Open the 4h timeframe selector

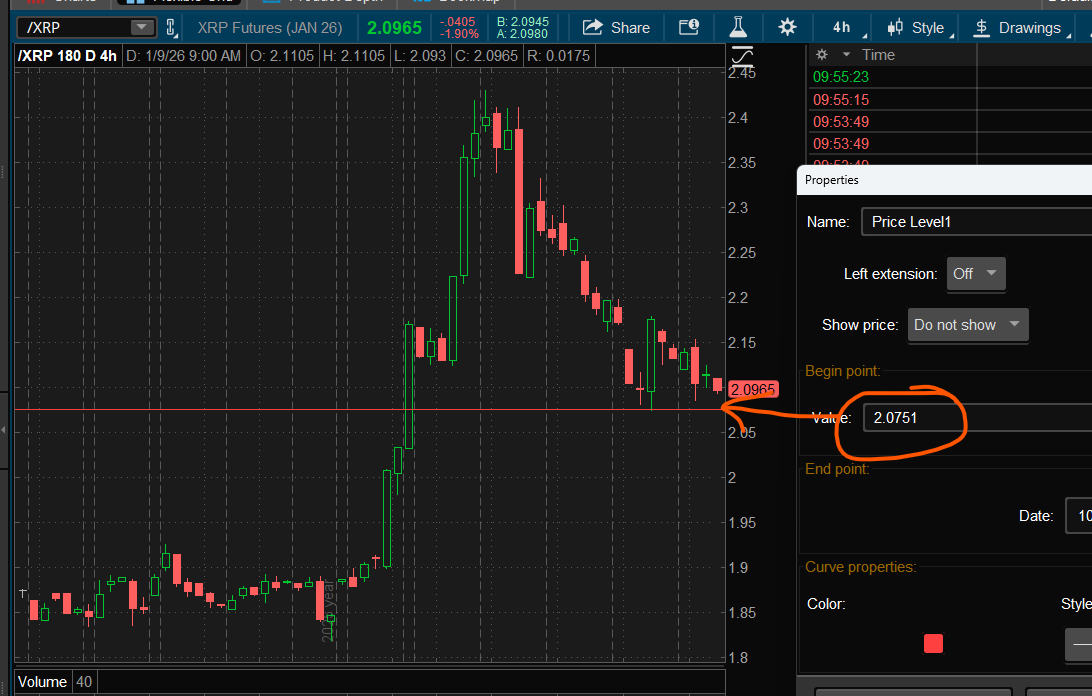click(x=842, y=27)
